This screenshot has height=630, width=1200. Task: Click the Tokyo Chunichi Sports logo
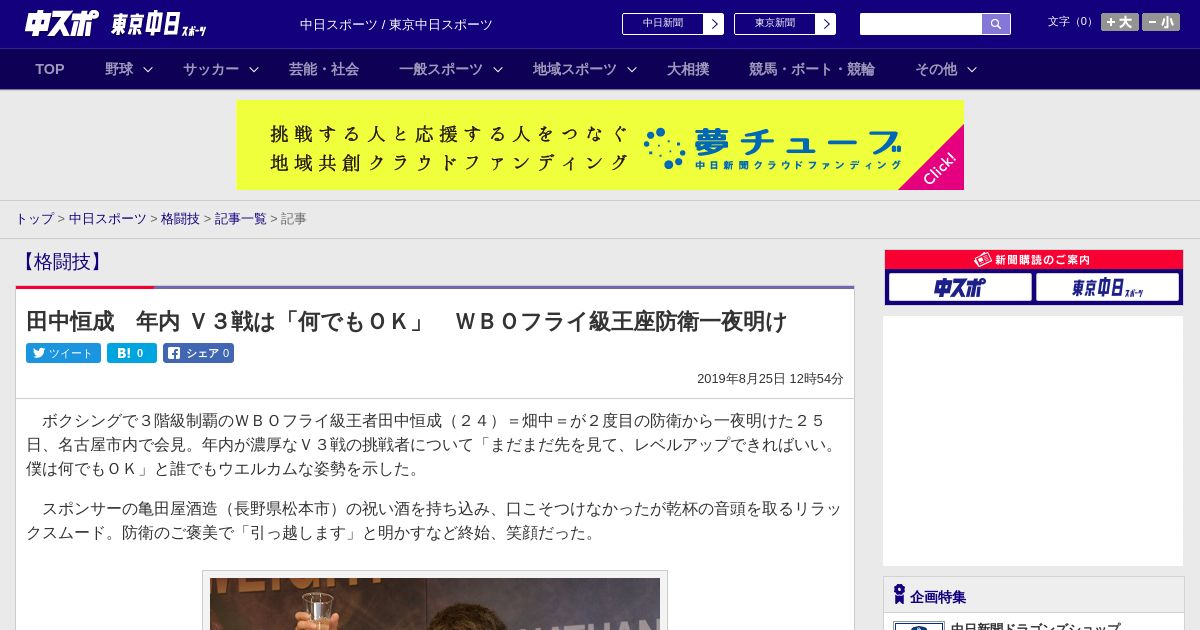(159, 24)
